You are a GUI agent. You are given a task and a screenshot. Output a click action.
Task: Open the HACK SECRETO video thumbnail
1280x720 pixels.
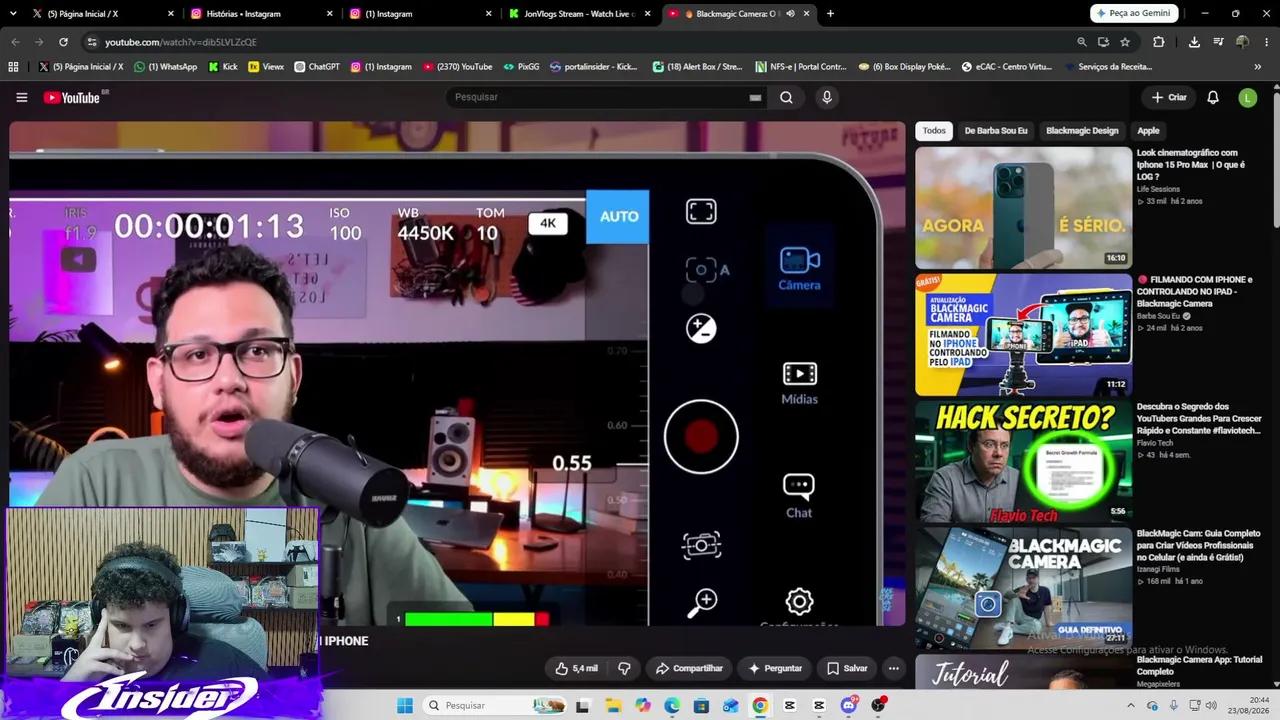tap(1023, 462)
